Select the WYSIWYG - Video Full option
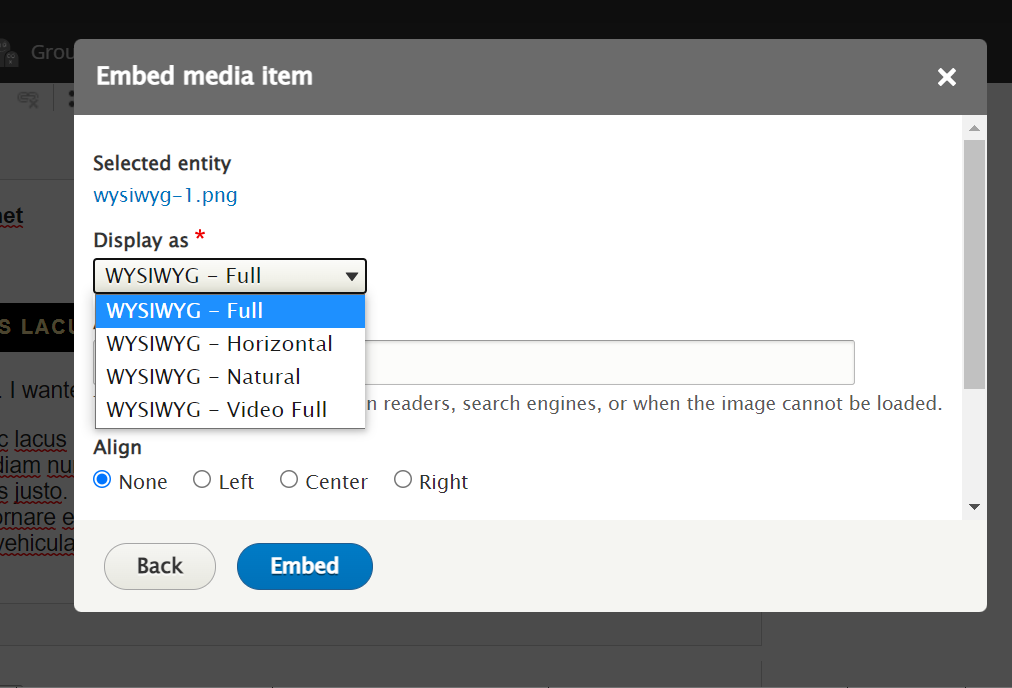Viewport: 1012px width, 688px height. point(230,410)
